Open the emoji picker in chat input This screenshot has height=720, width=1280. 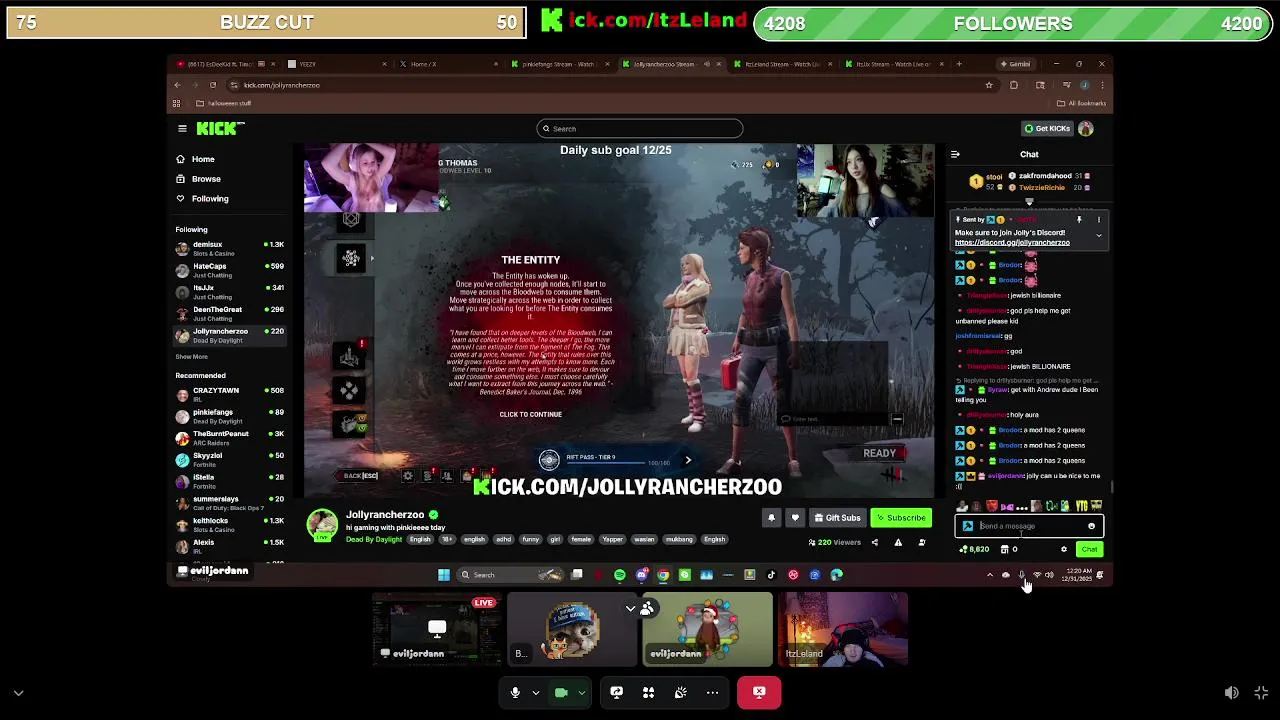coord(1091,526)
